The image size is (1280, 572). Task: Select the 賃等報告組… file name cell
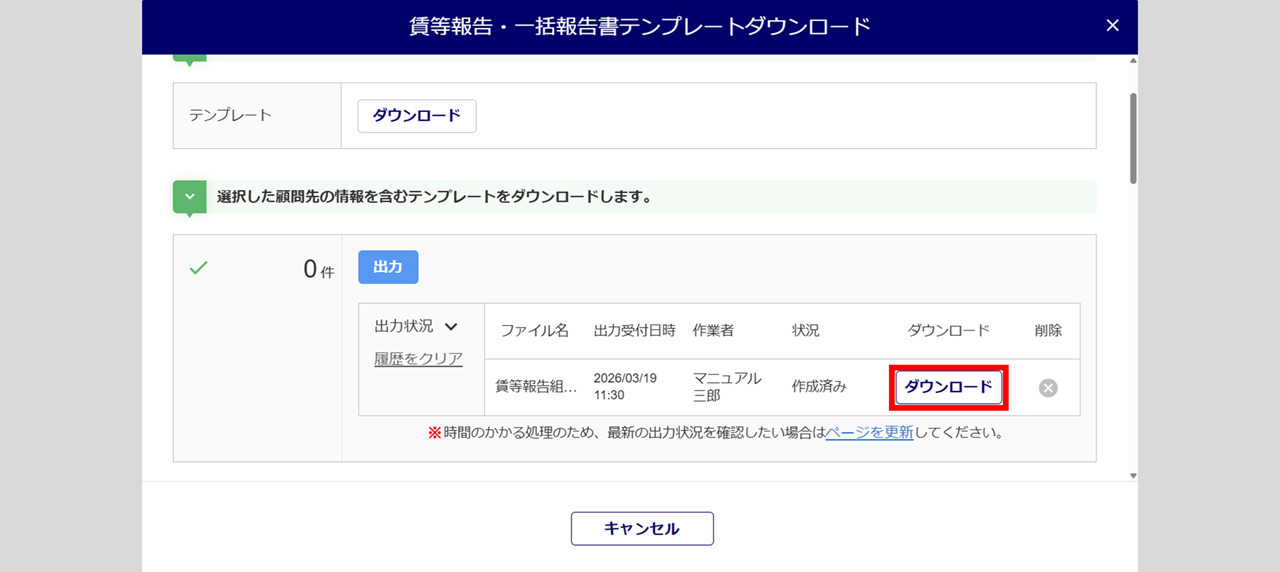[x=536, y=387]
